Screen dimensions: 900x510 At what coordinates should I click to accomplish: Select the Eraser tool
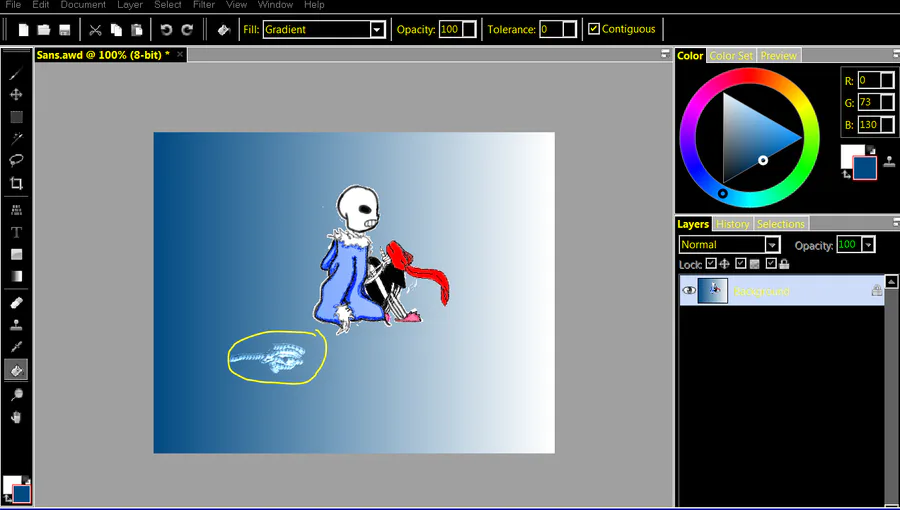[x=16, y=303]
